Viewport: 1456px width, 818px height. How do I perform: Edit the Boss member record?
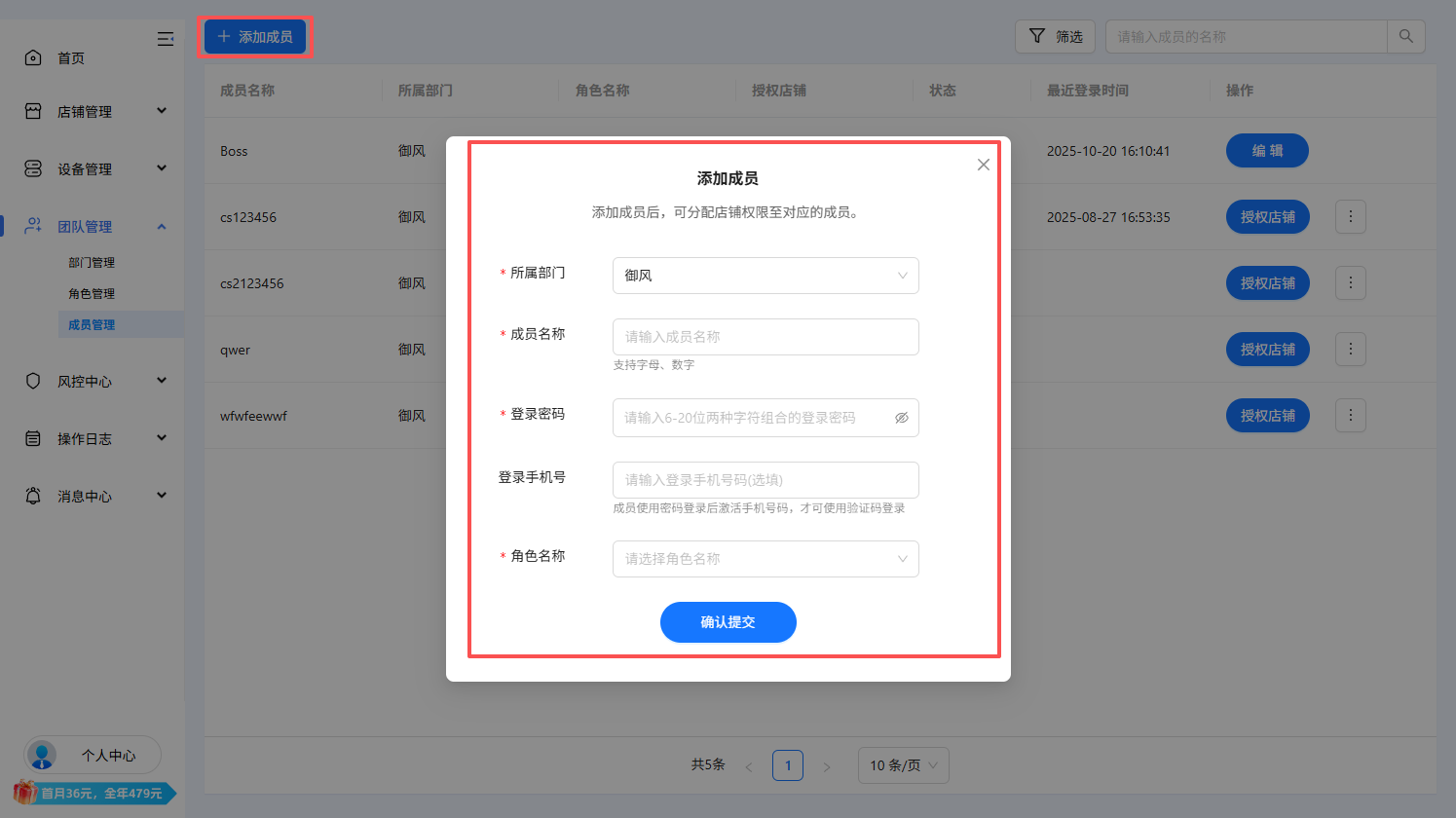(1267, 150)
